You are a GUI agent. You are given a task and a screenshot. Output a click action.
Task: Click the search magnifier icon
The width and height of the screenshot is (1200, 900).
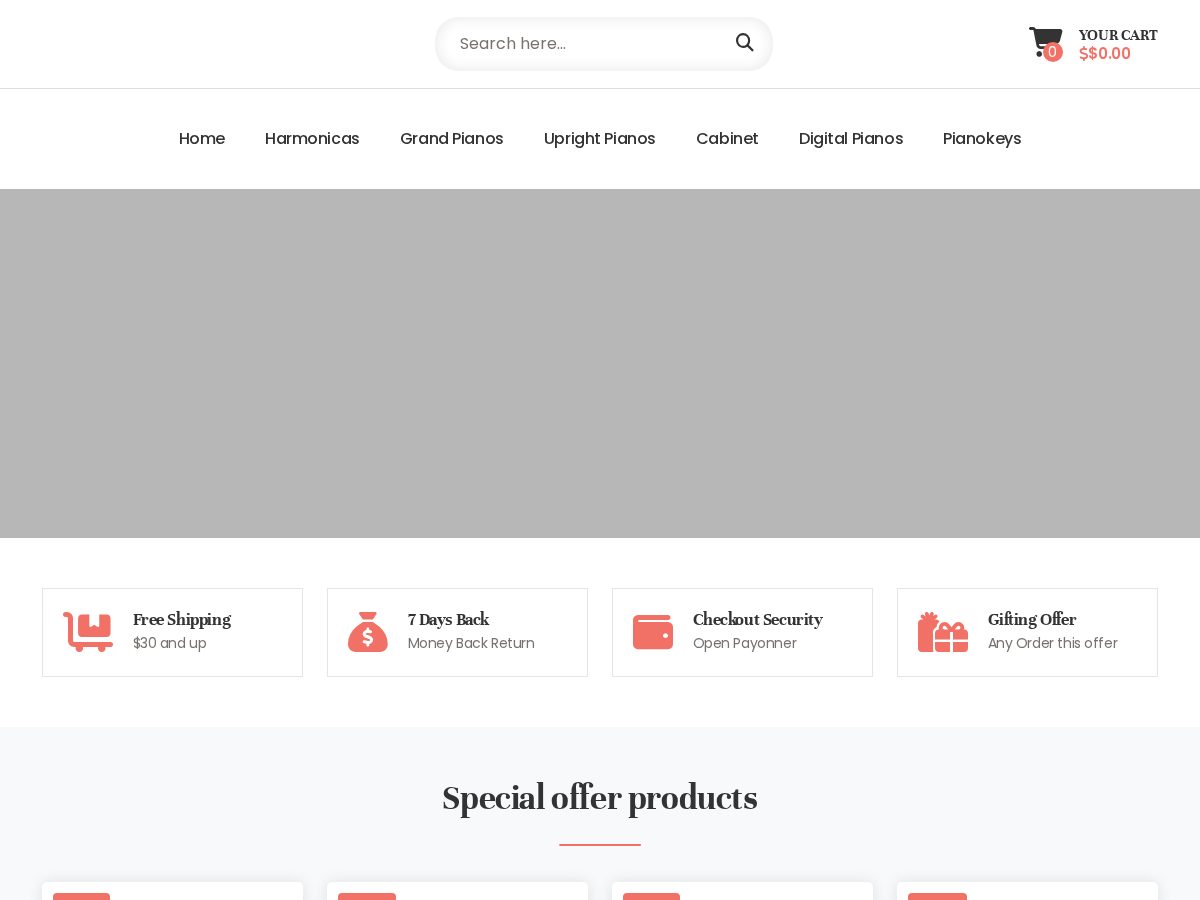pyautogui.click(x=745, y=42)
